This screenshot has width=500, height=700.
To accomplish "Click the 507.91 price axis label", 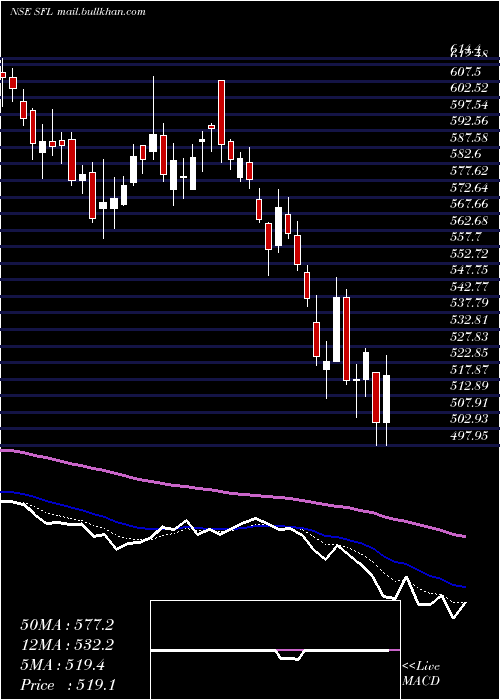I will tap(469, 403).
